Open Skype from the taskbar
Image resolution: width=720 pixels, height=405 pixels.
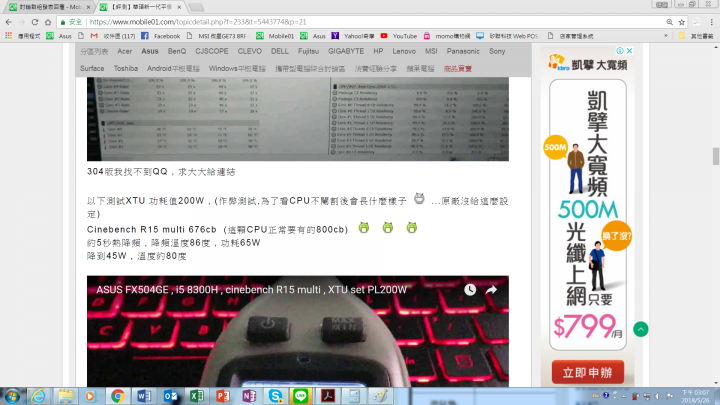[276, 396]
